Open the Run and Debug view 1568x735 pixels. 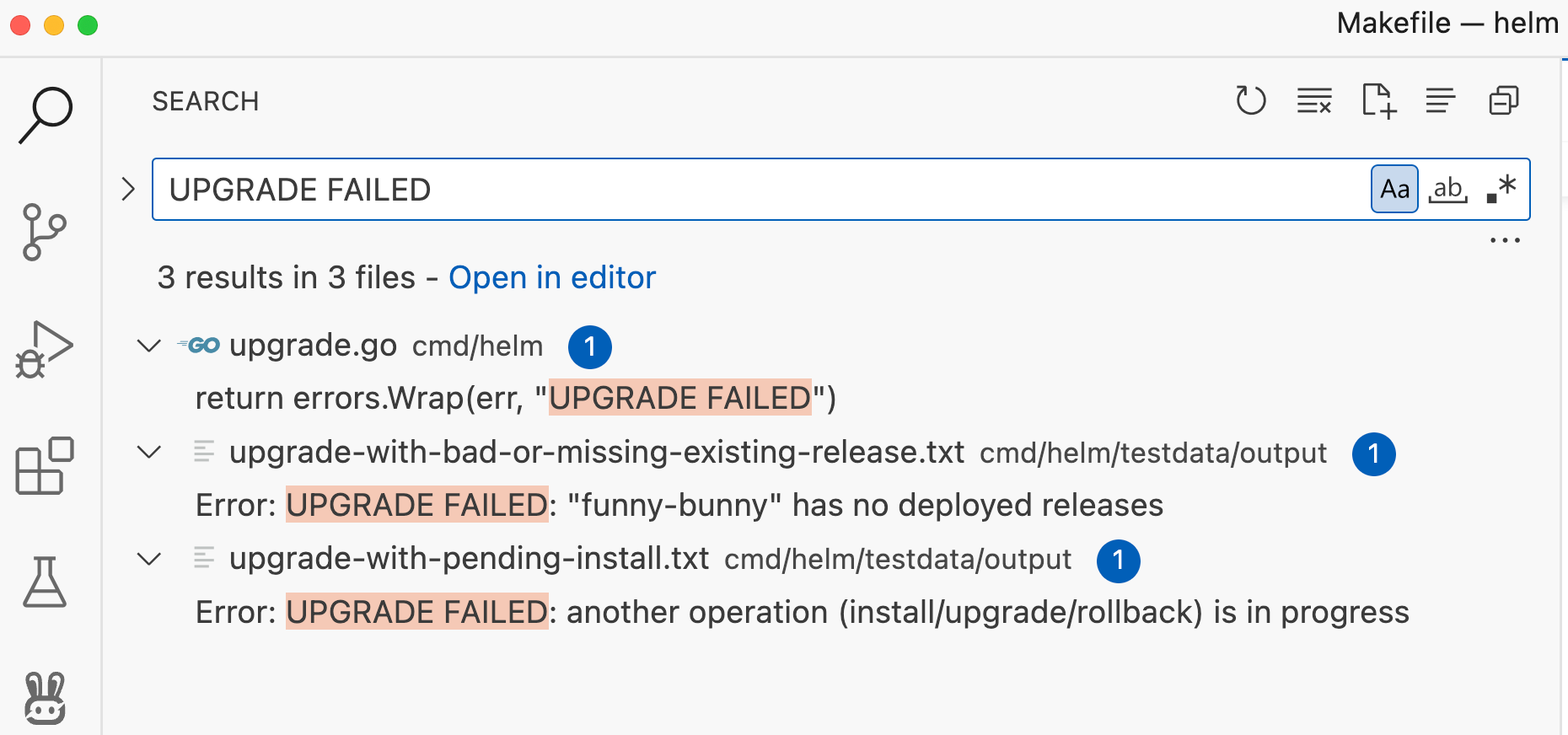(x=45, y=349)
